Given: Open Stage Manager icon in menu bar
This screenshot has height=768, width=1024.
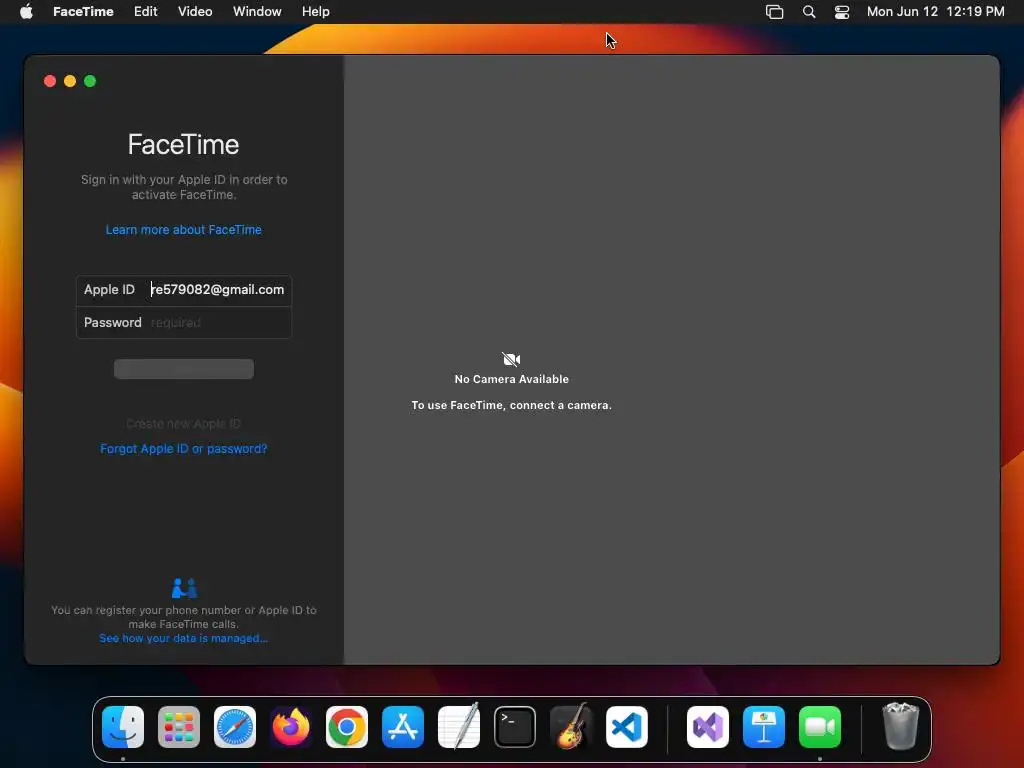Looking at the screenshot, I should 775,12.
